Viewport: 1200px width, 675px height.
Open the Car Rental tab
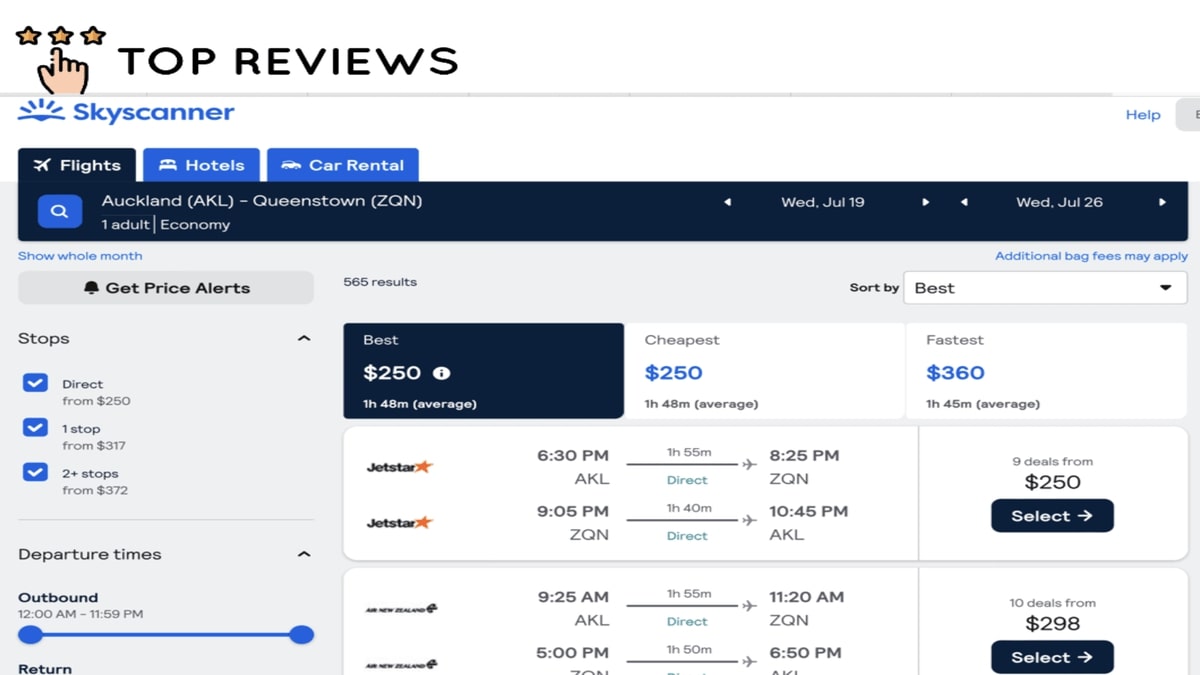pos(343,165)
